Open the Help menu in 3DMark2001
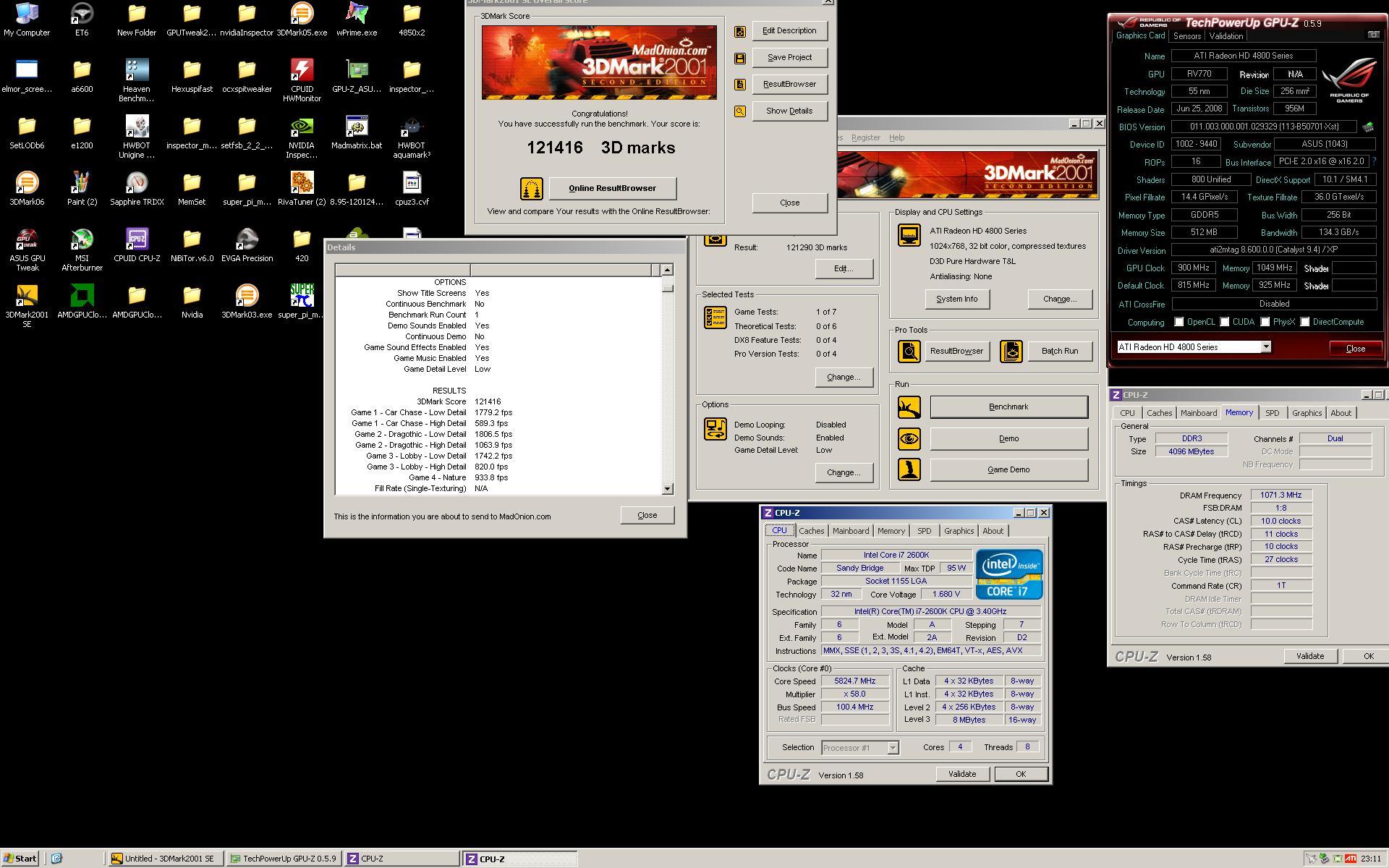 click(x=896, y=137)
